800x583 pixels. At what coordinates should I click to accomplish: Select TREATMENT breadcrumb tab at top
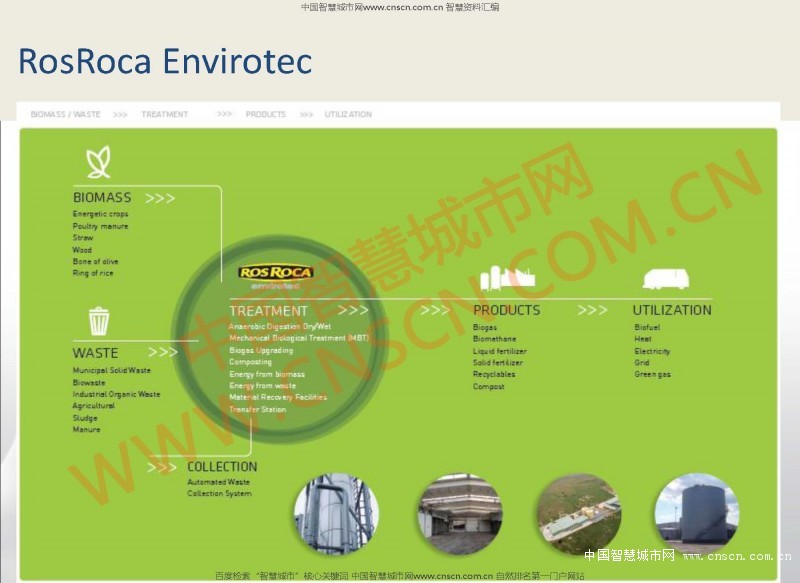pyautogui.click(x=165, y=114)
